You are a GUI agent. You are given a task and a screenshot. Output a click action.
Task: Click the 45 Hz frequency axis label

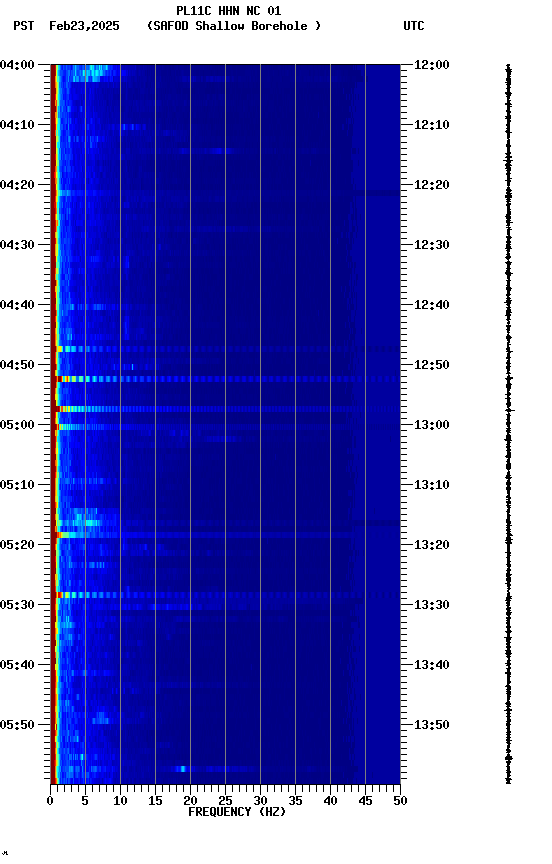(365, 801)
